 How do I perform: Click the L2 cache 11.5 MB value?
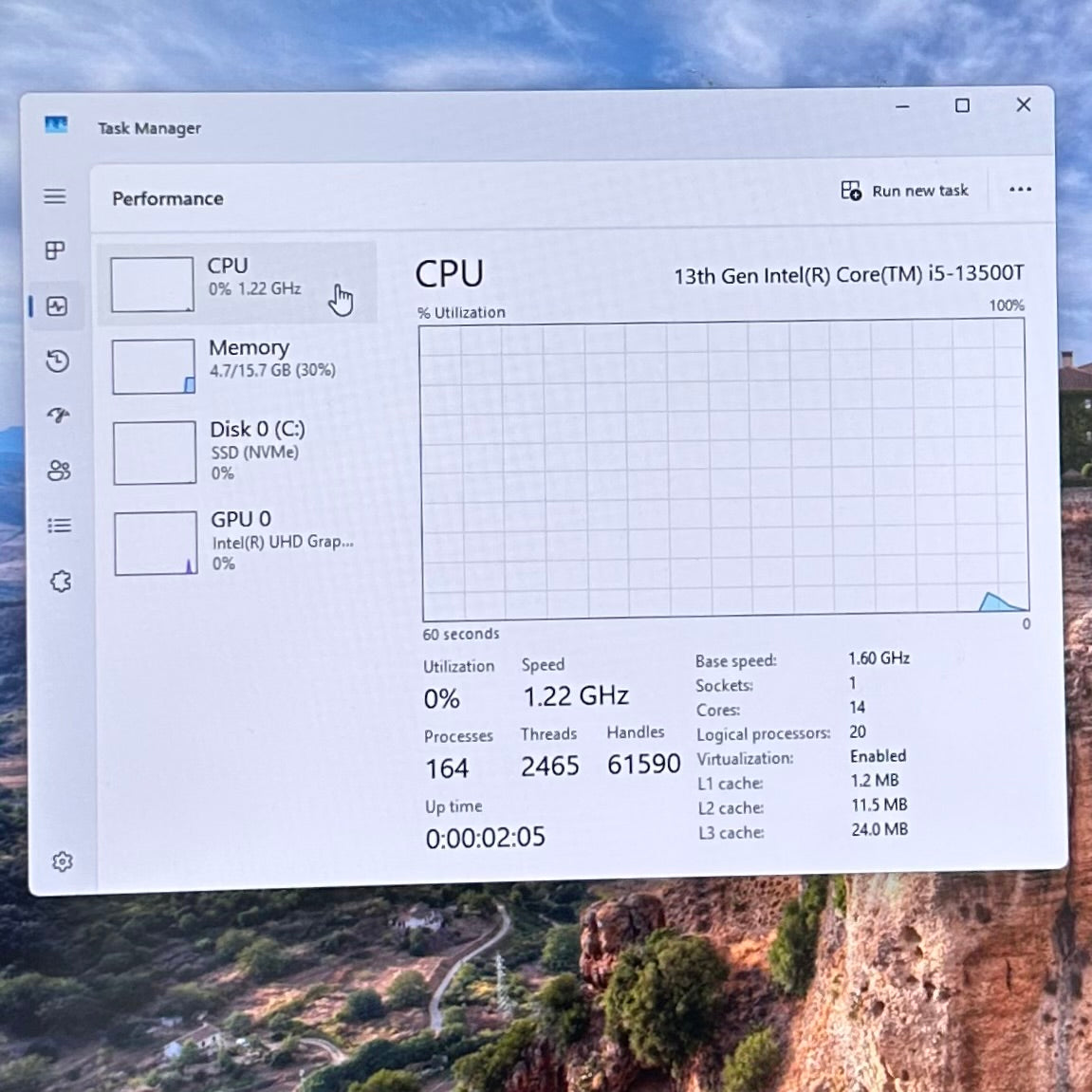(879, 805)
